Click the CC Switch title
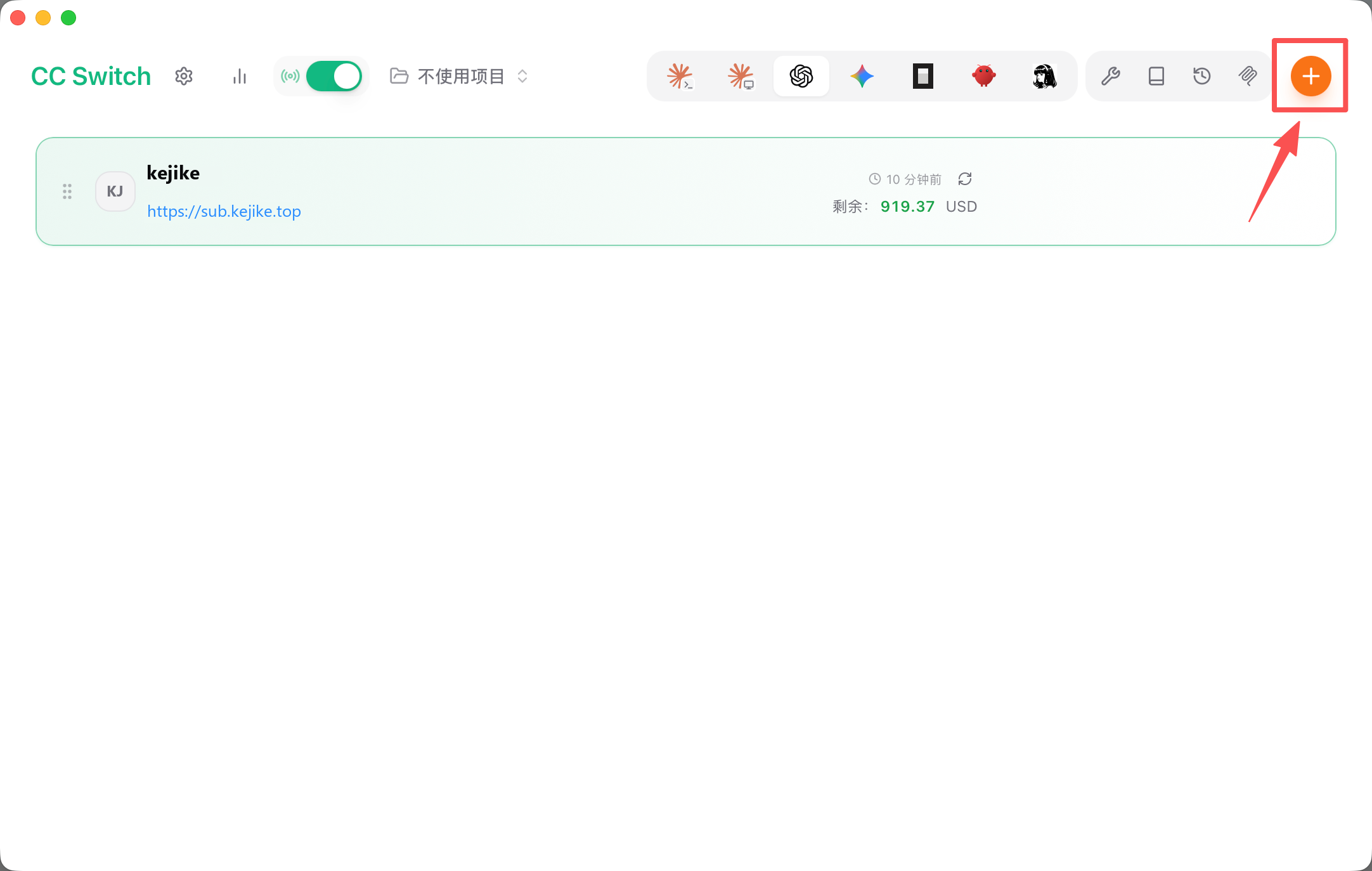1372x871 pixels. (91, 76)
